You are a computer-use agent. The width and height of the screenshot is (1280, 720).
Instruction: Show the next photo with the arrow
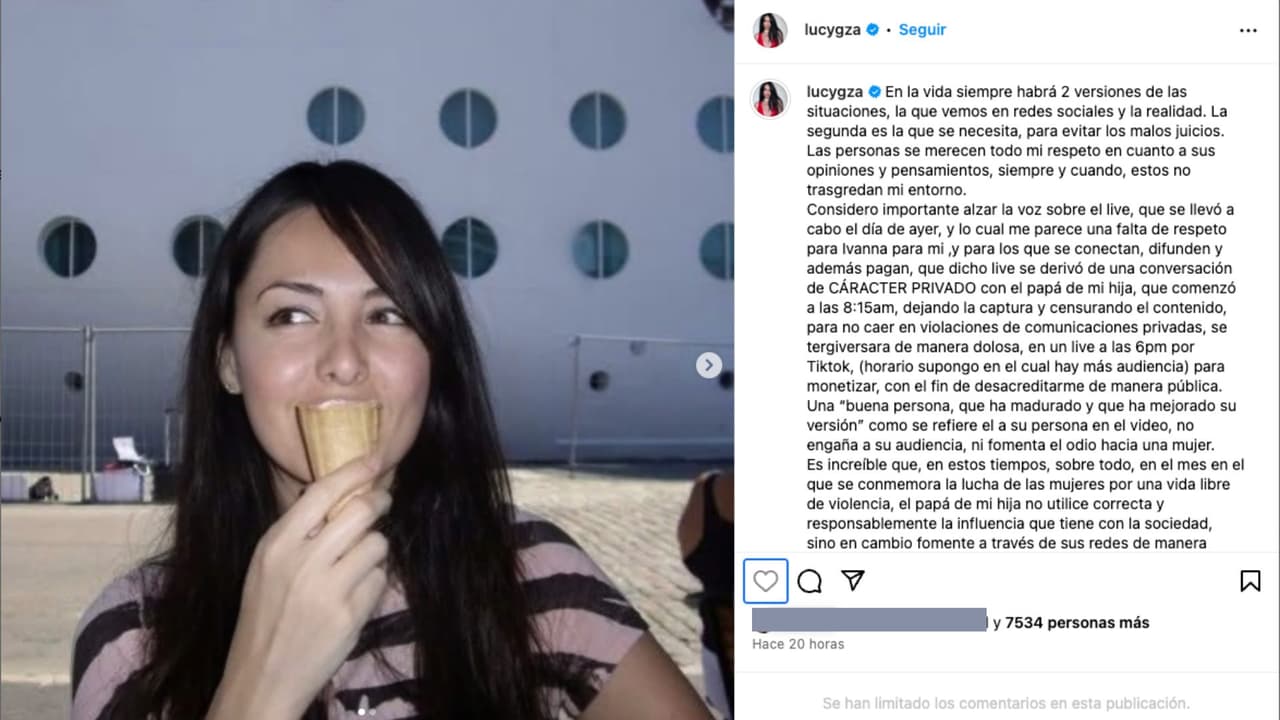coord(709,365)
